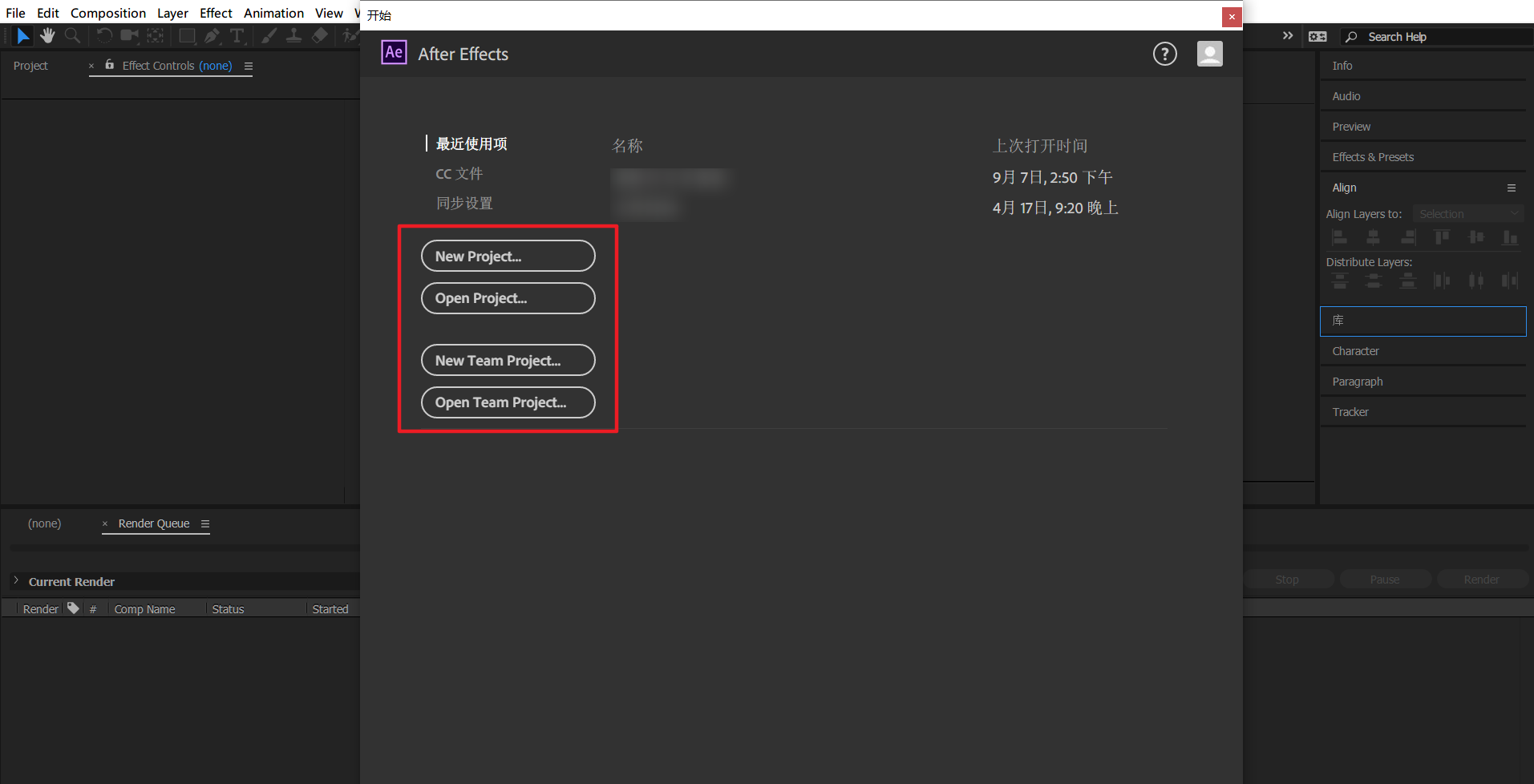
Task: Click the Distribute horizontal centers icon
Action: tap(1476, 281)
